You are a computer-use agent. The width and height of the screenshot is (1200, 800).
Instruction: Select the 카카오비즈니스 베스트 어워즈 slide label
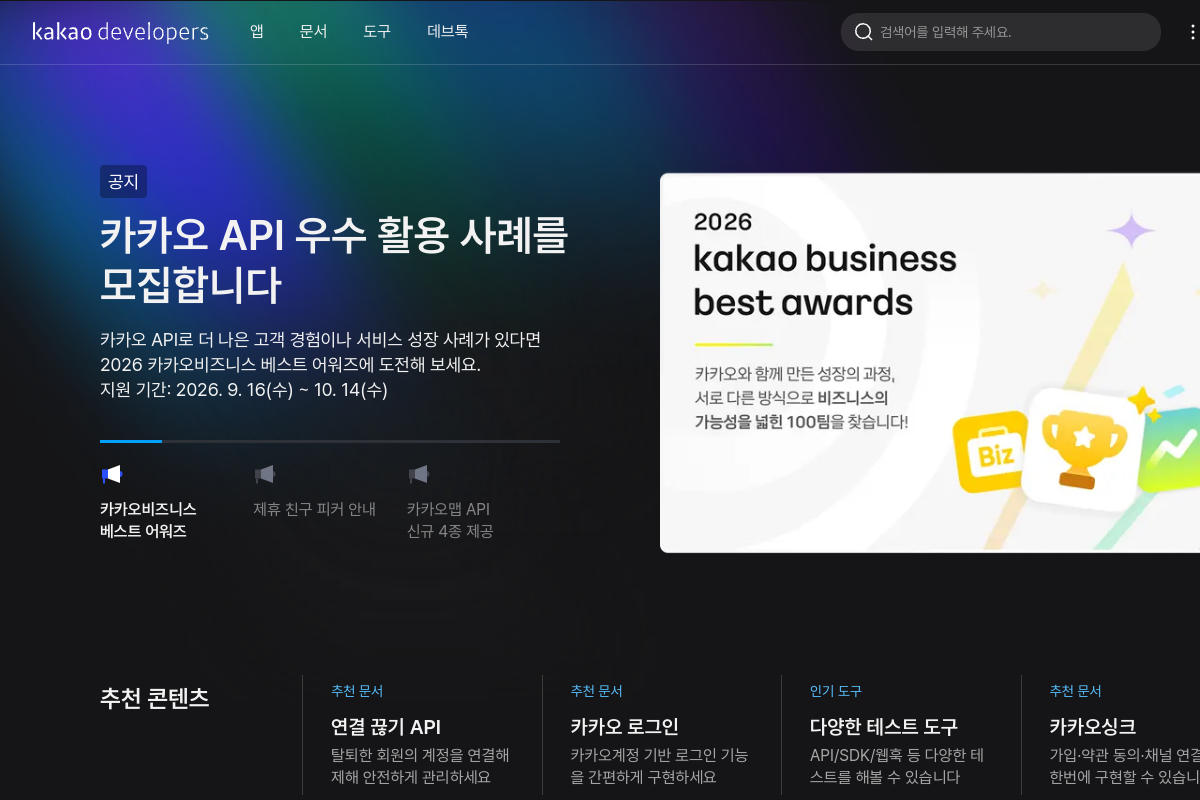[148, 520]
